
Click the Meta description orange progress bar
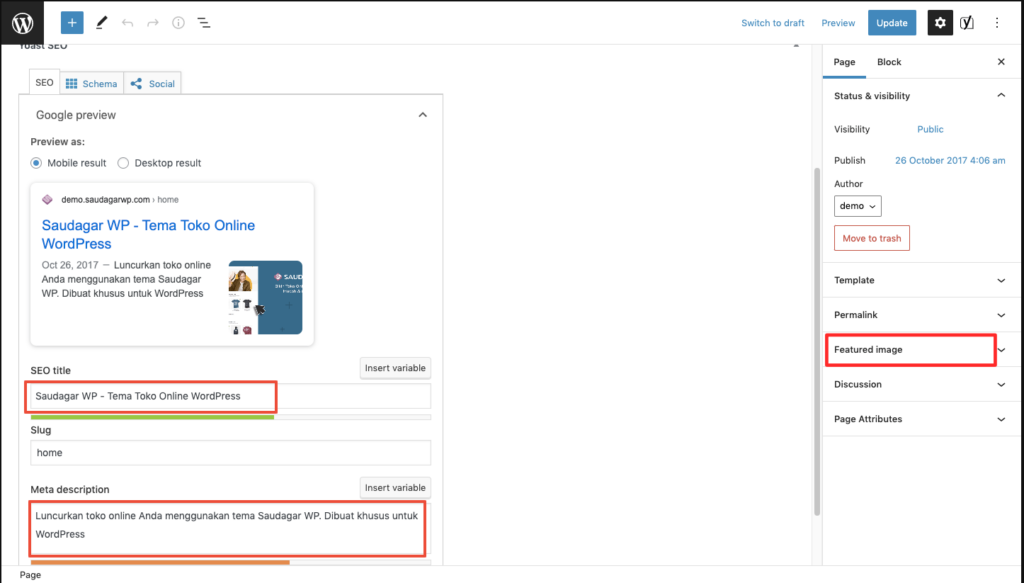click(x=160, y=562)
